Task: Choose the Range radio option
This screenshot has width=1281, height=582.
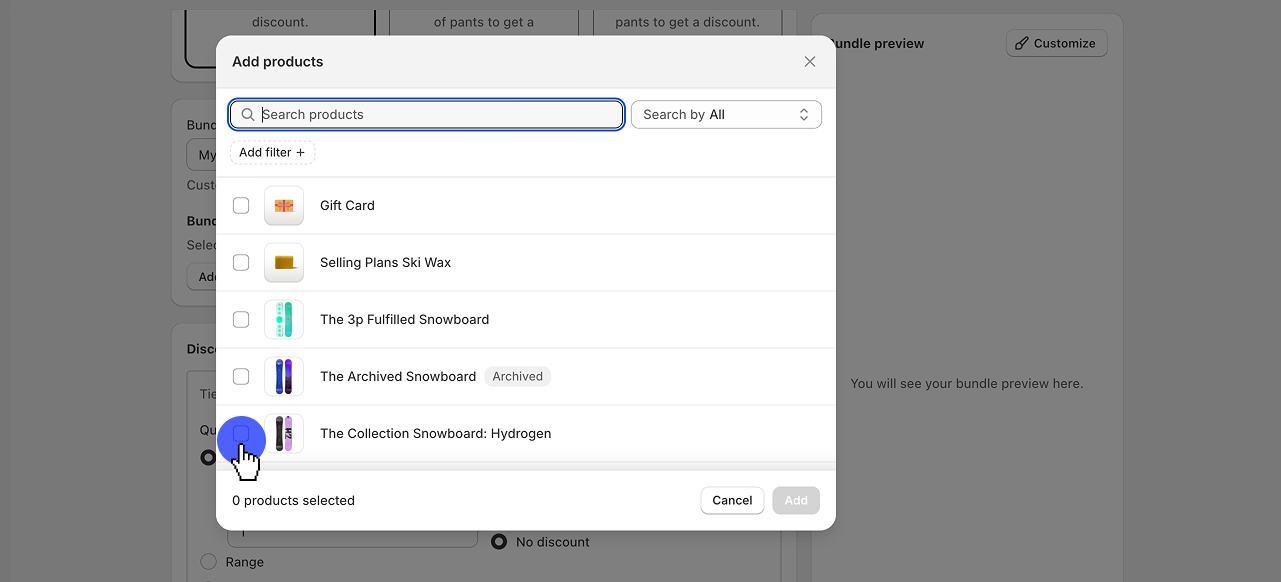Action: [209, 562]
